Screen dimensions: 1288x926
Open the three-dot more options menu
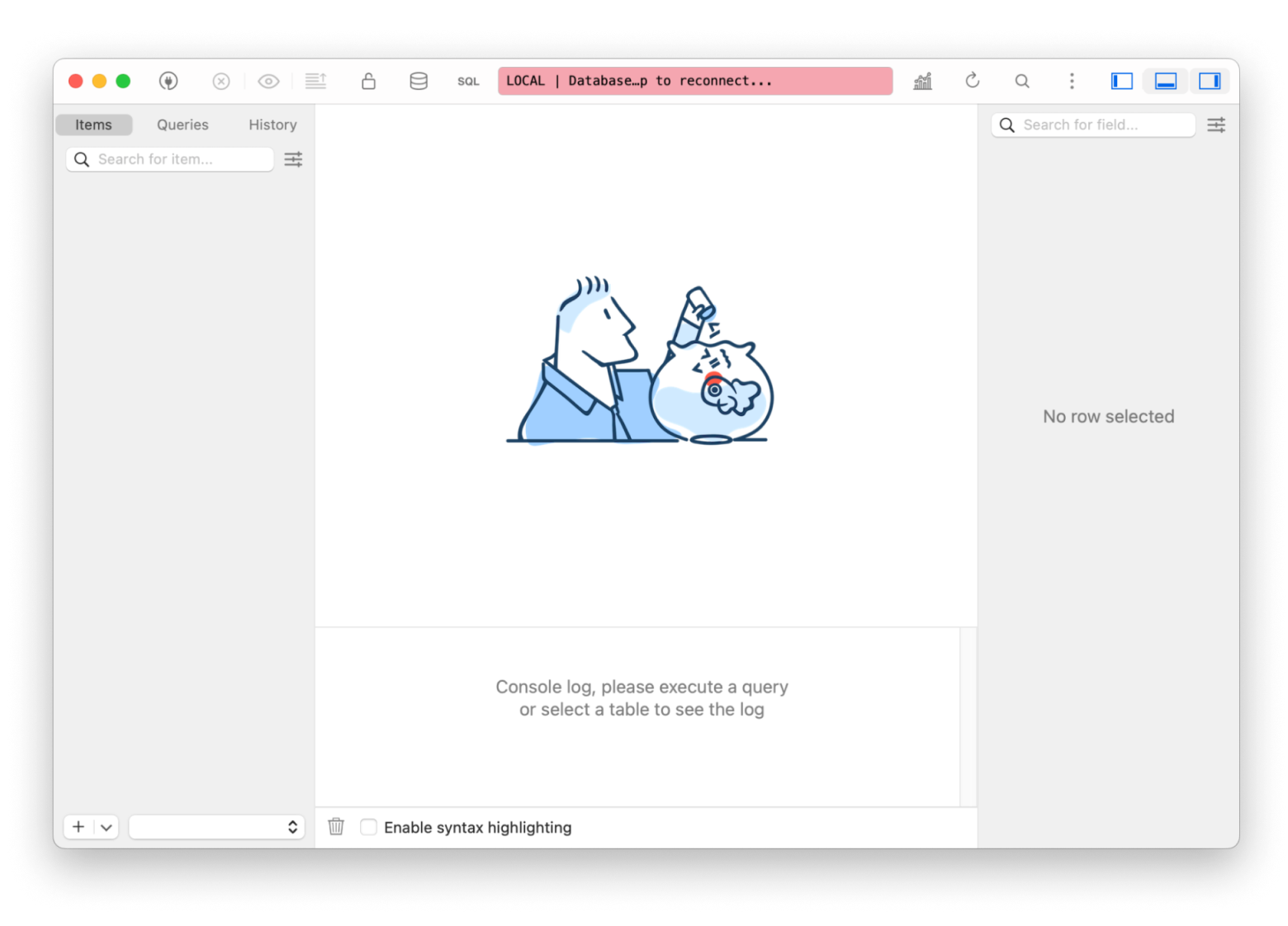(x=1072, y=81)
